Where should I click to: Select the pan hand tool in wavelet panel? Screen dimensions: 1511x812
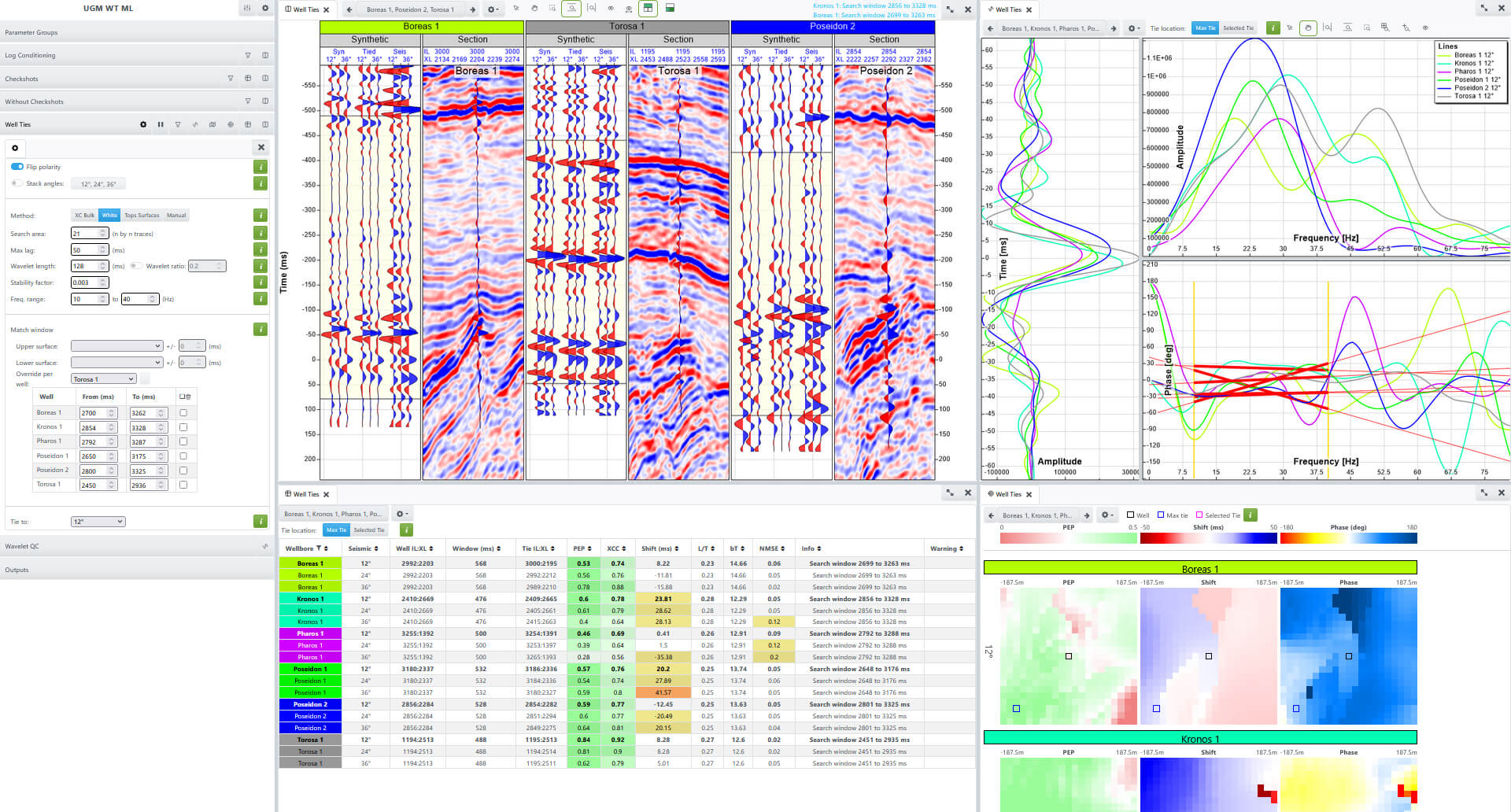[x=1308, y=28]
